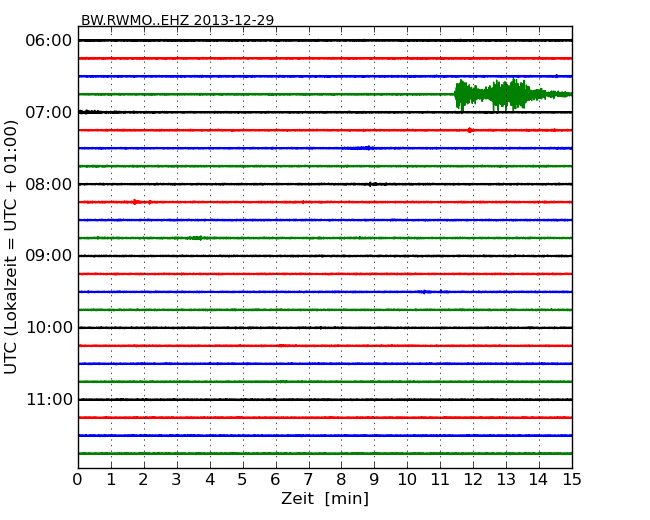Click x-axis tick label 15
Screen dimensions: 650x520
pyautogui.click(x=572, y=480)
